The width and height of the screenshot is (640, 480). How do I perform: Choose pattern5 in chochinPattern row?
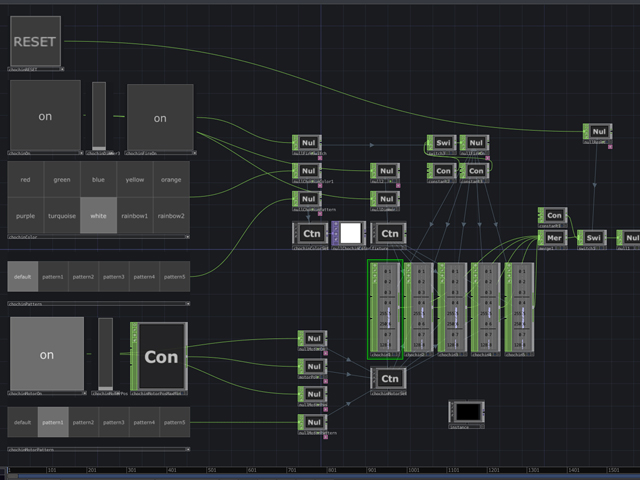pyautogui.click(x=175, y=276)
